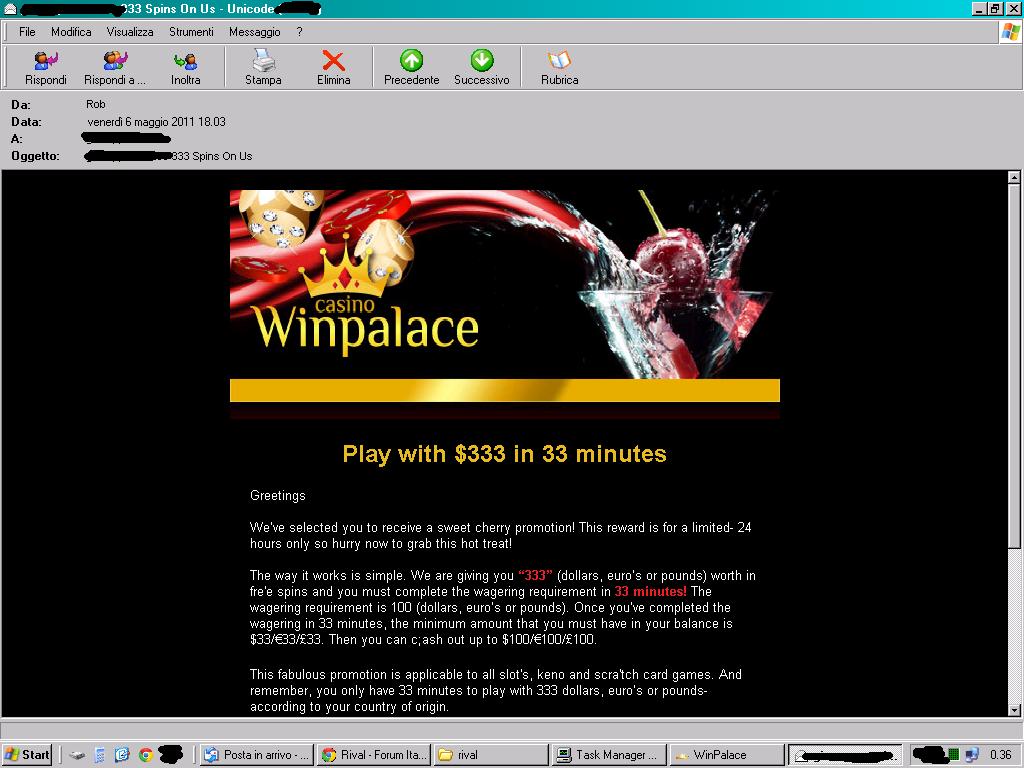
Task: Open the Visualizza menu
Action: [130, 32]
